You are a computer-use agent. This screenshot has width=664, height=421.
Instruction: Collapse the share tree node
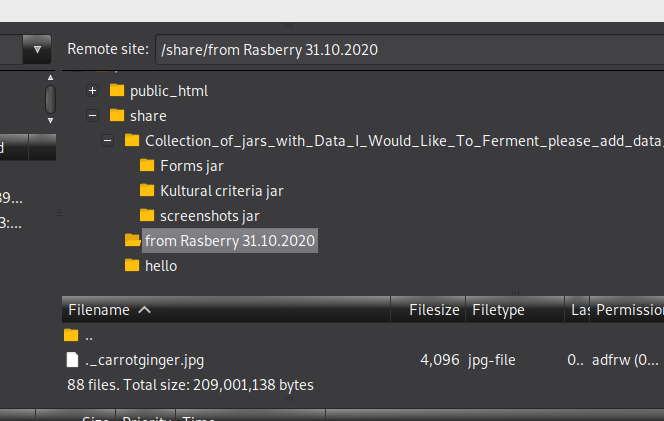(92, 115)
